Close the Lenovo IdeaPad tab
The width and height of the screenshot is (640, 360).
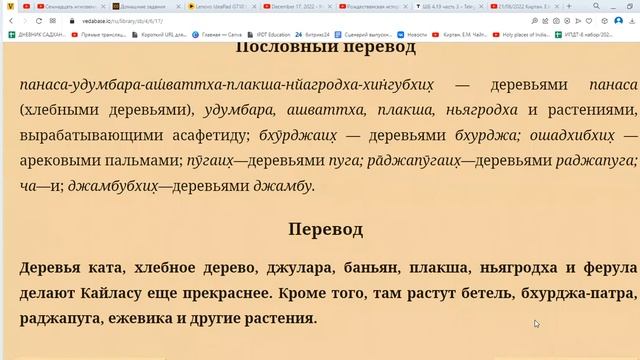[x=254, y=7]
